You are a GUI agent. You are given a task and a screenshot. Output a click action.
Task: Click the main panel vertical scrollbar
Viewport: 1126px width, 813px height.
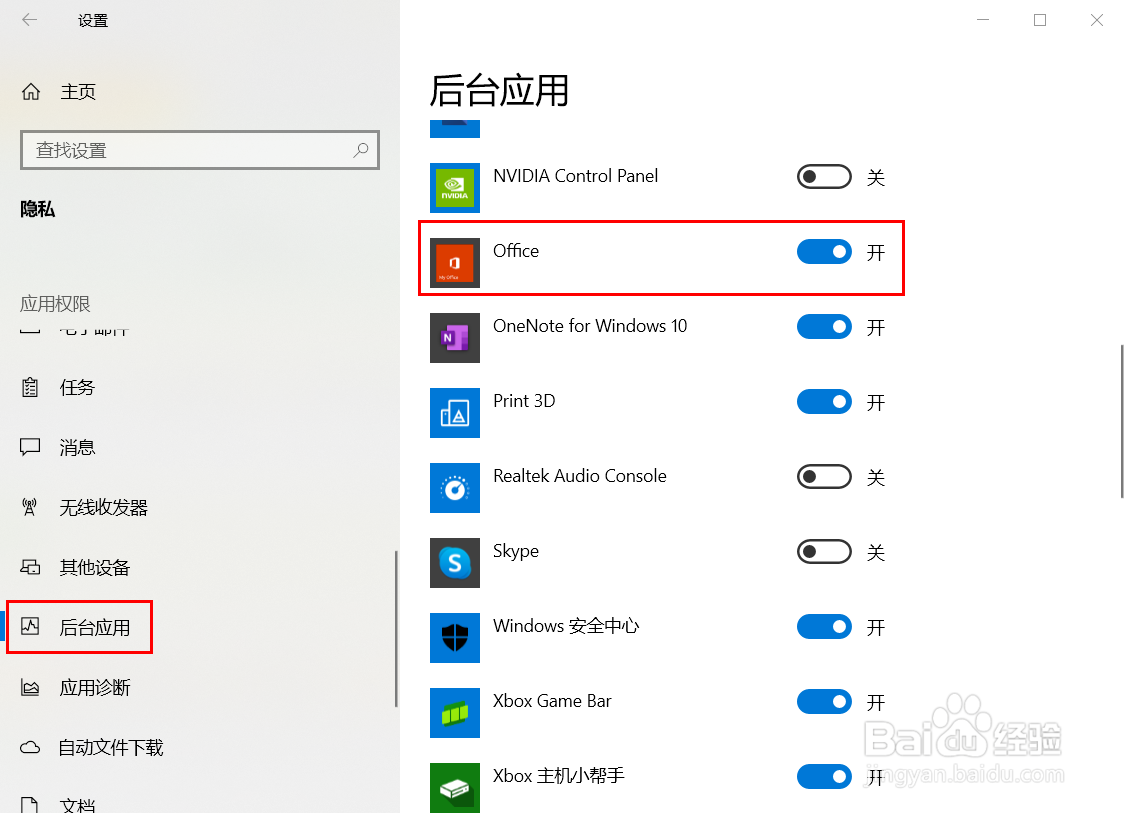coord(1122,421)
